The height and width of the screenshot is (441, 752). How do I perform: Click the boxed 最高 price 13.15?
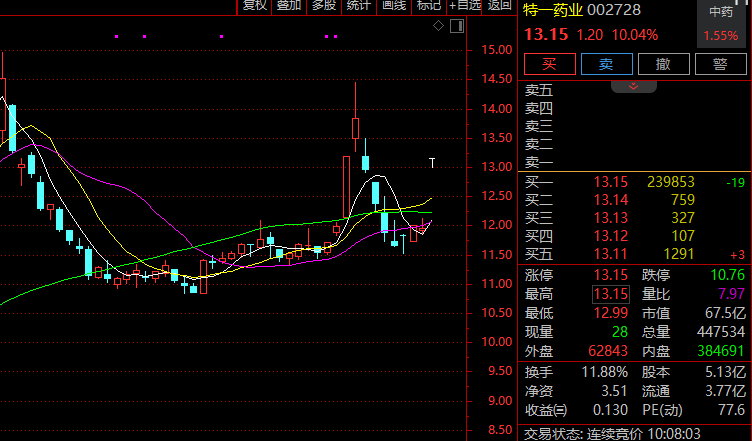pyautogui.click(x=610, y=294)
